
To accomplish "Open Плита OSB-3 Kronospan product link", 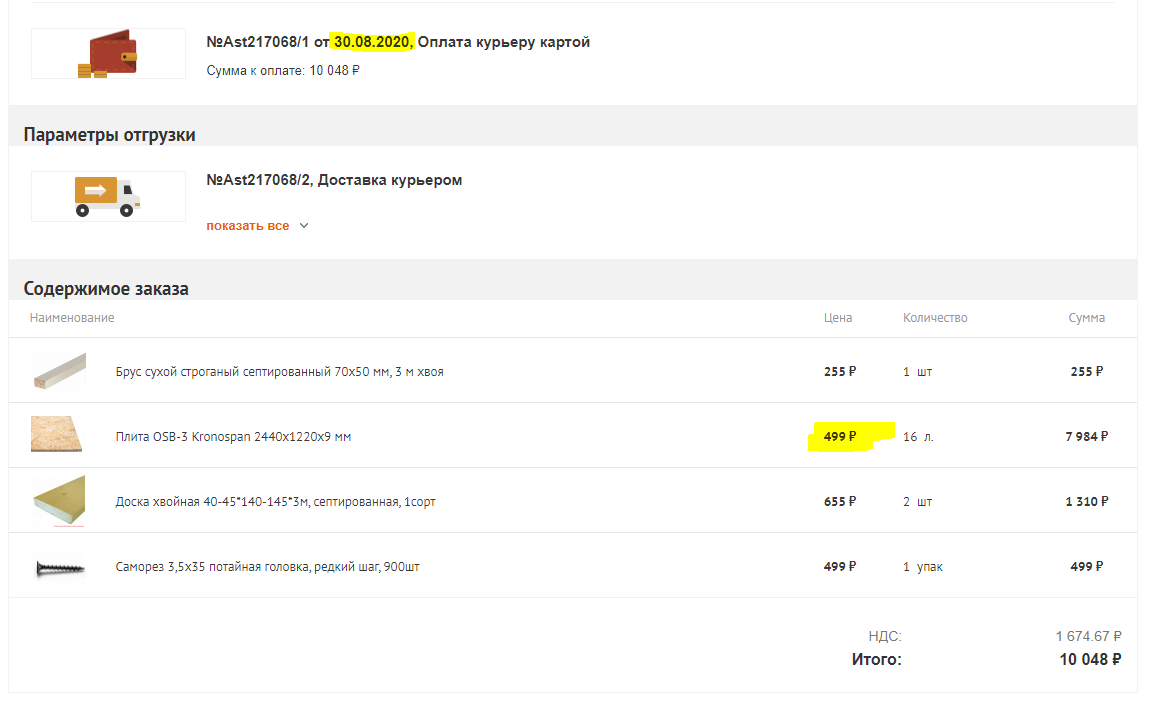I will (233, 437).
